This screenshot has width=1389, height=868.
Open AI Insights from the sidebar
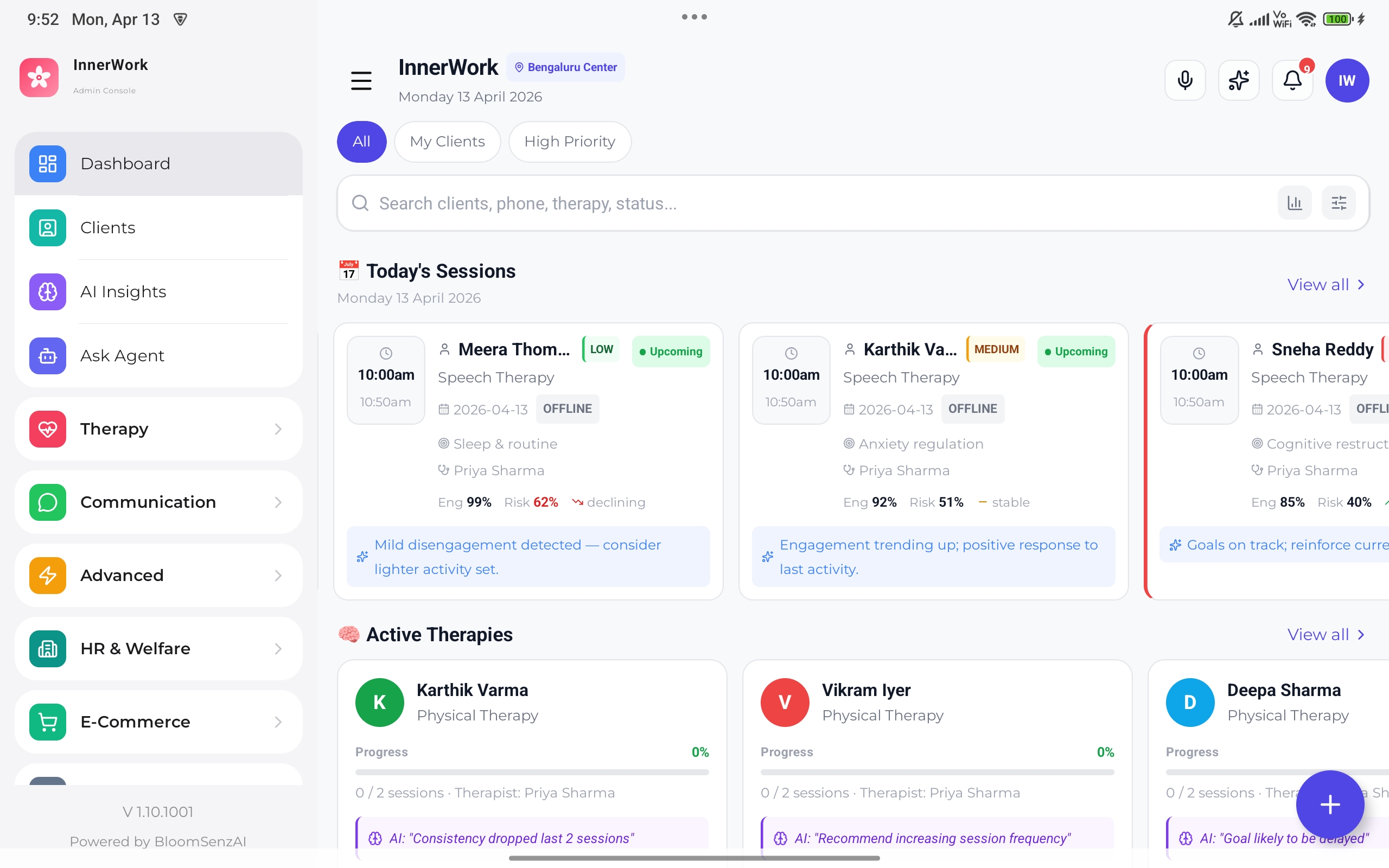123,292
